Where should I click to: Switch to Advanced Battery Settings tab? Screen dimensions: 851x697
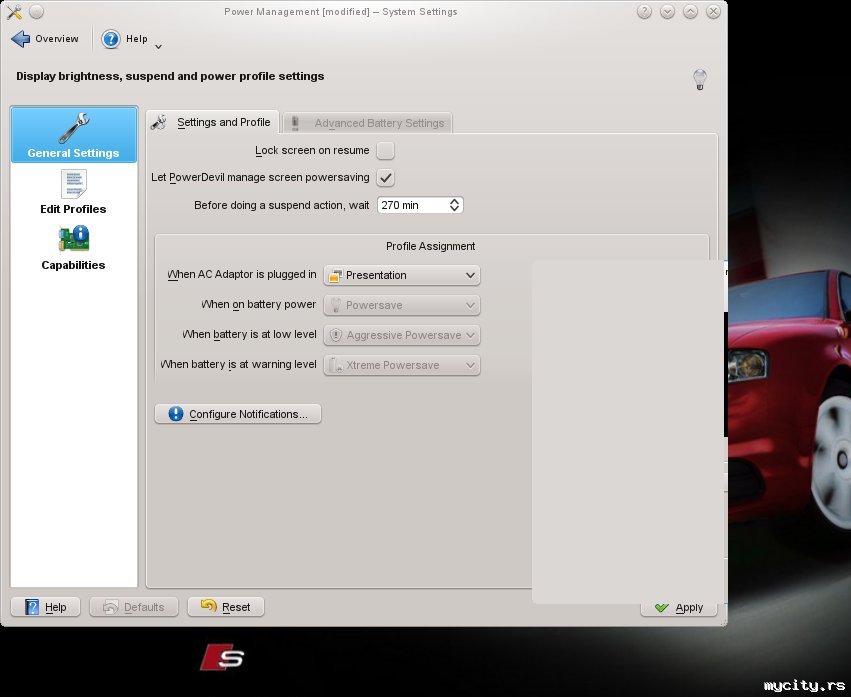point(368,123)
